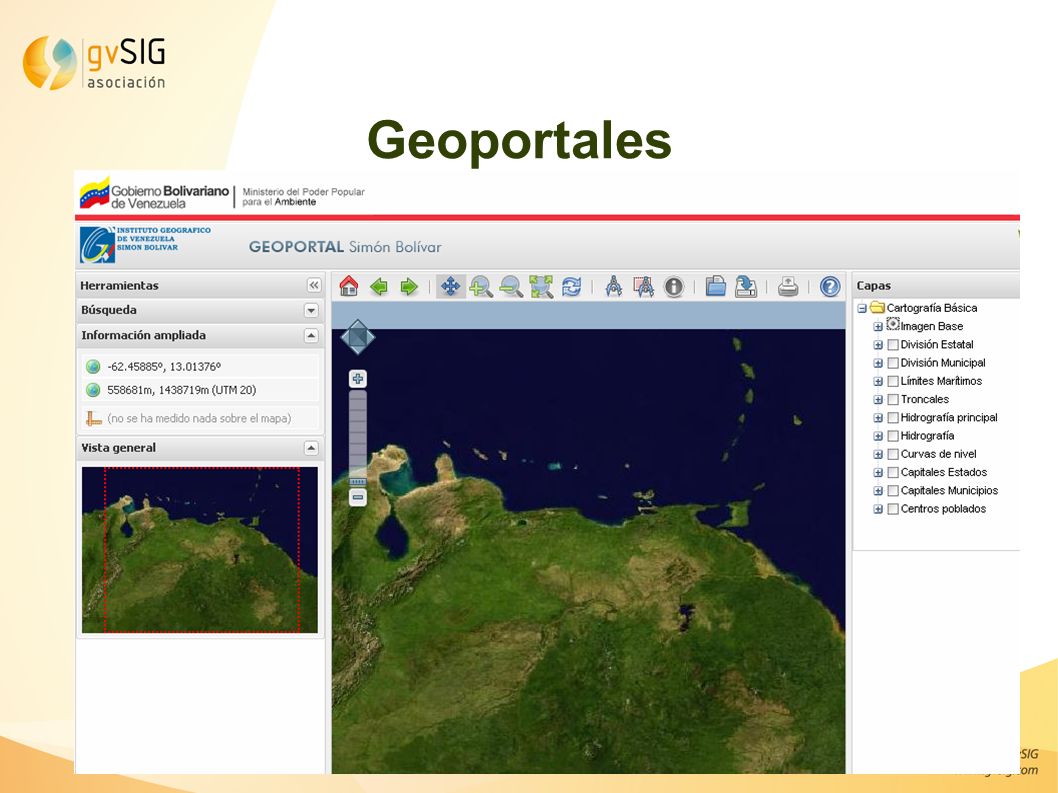
Task: Expand the Búsqueda panel arrow
Action: pyautogui.click(x=311, y=310)
